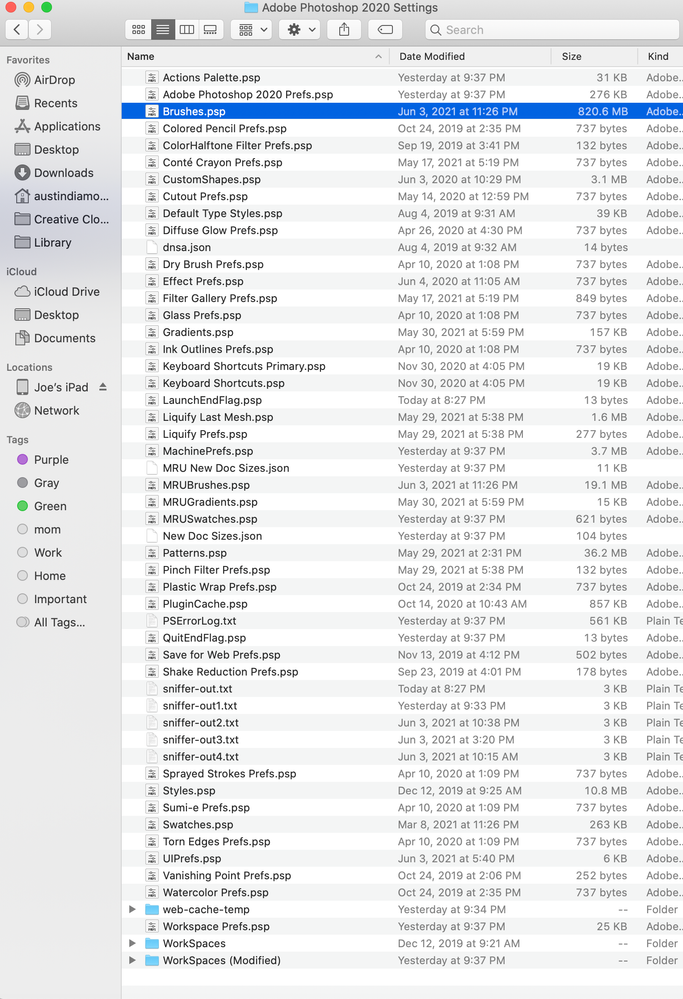The image size is (683, 999).
Task: Go forward with the right chevron button
Action: [x=40, y=29]
